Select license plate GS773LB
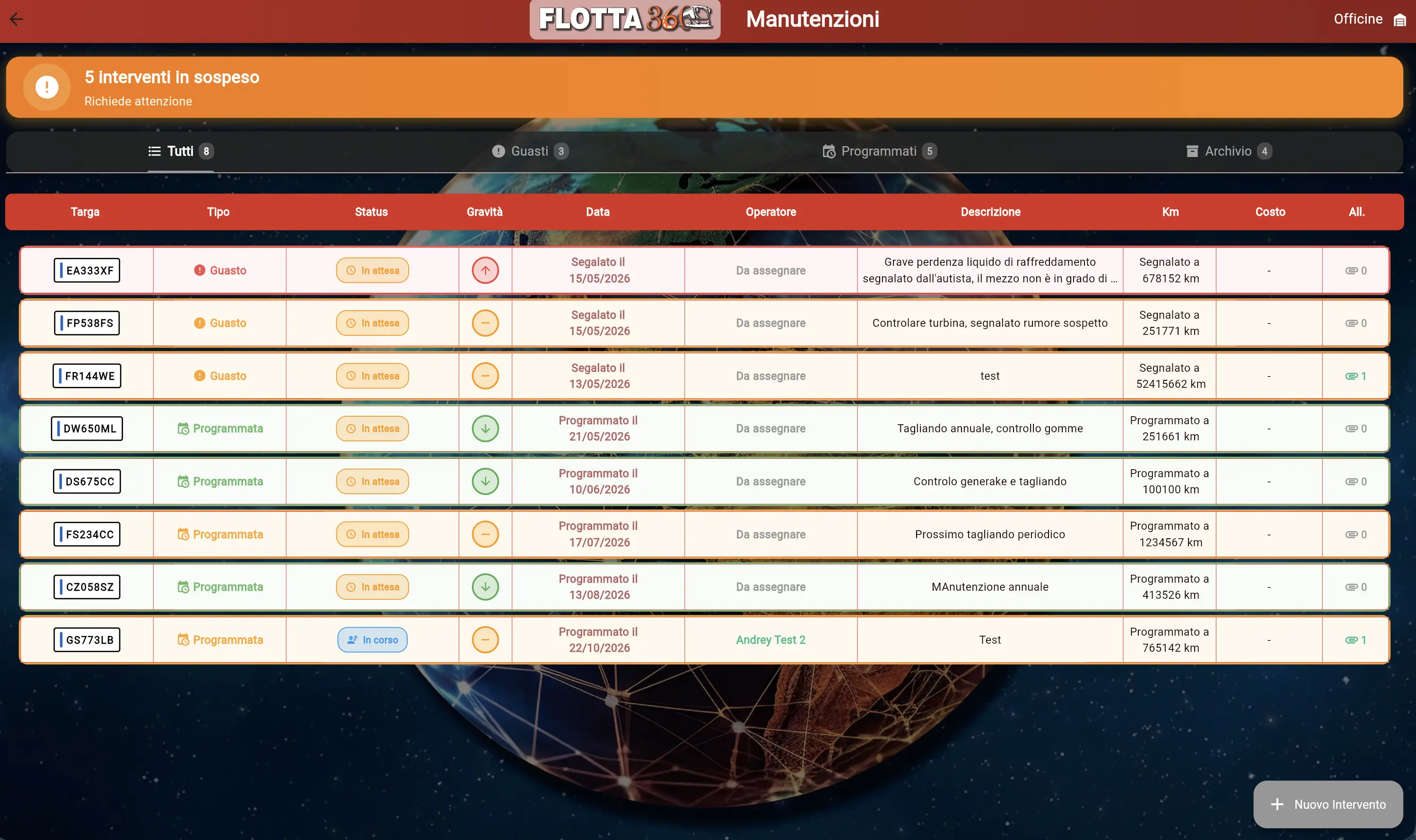The height and width of the screenshot is (840, 1416). [x=87, y=639]
